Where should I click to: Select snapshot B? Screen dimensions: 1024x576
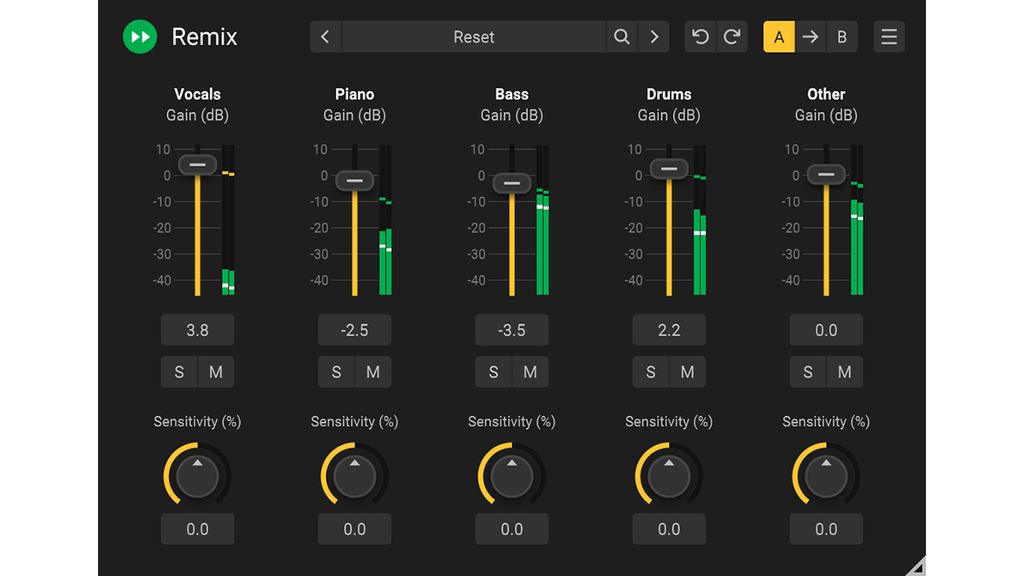[x=842, y=36]
